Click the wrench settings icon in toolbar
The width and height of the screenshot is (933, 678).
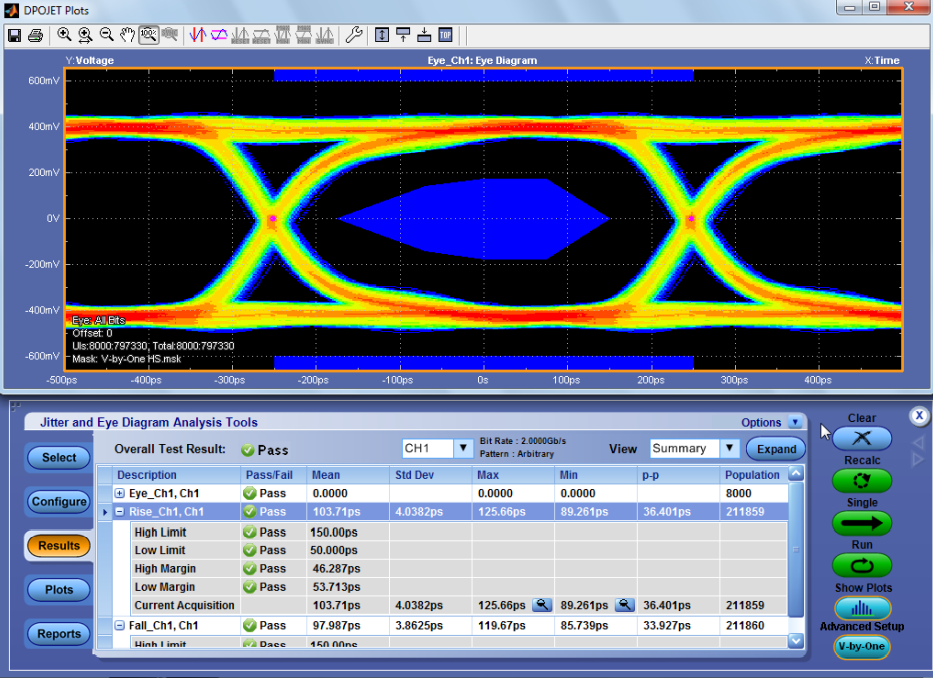point(354,35)
